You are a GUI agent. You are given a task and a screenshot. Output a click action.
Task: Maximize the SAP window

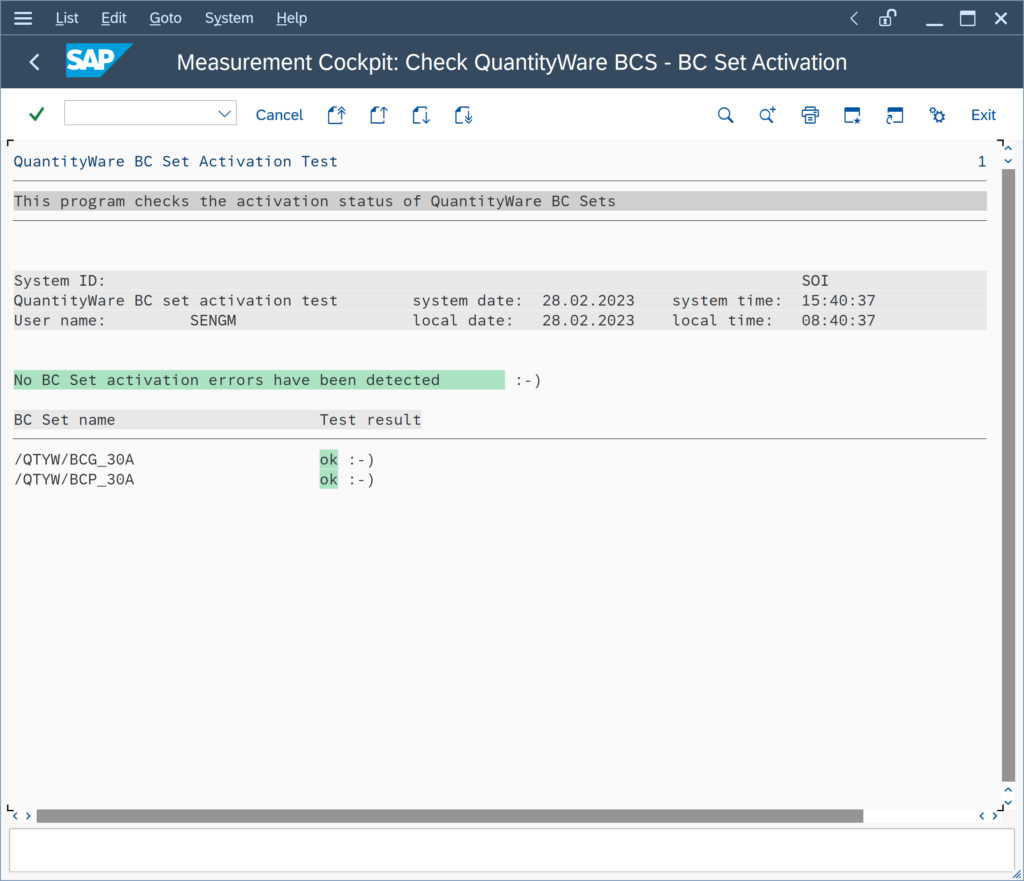click(x=968, y=18)
